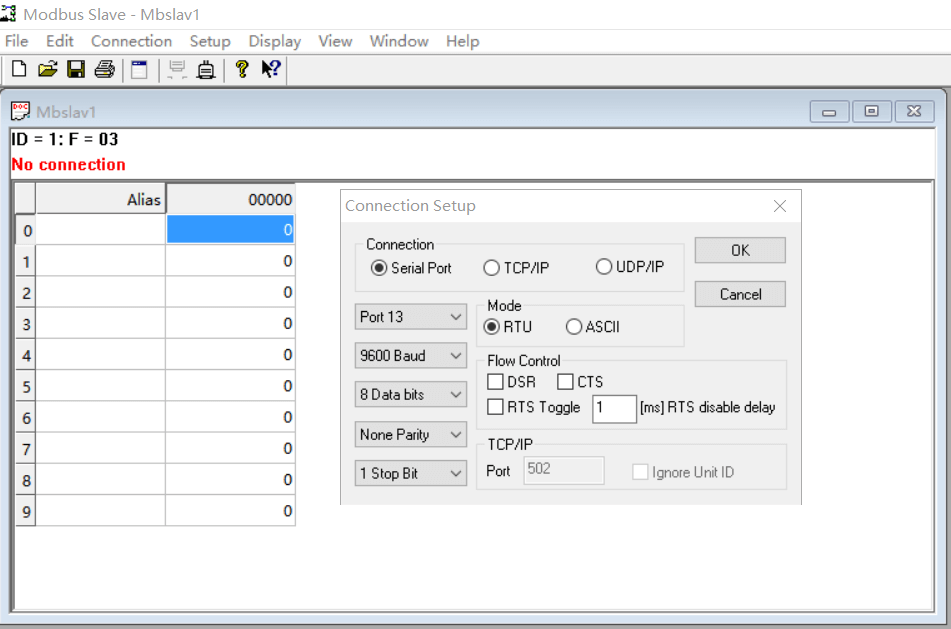The image size is (951, 629).
Task: Select row header 5
Action: (x=26, y=386)
